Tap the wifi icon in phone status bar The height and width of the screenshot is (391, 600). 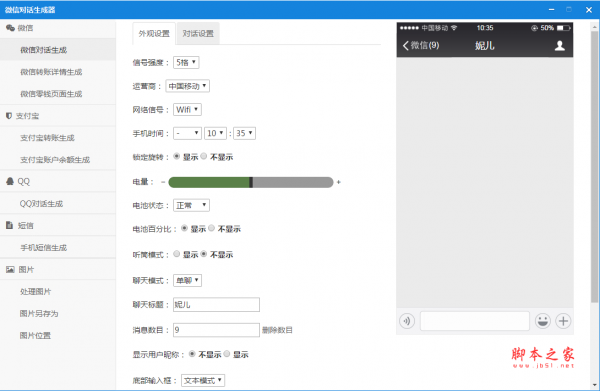click(x=454, y=28)
